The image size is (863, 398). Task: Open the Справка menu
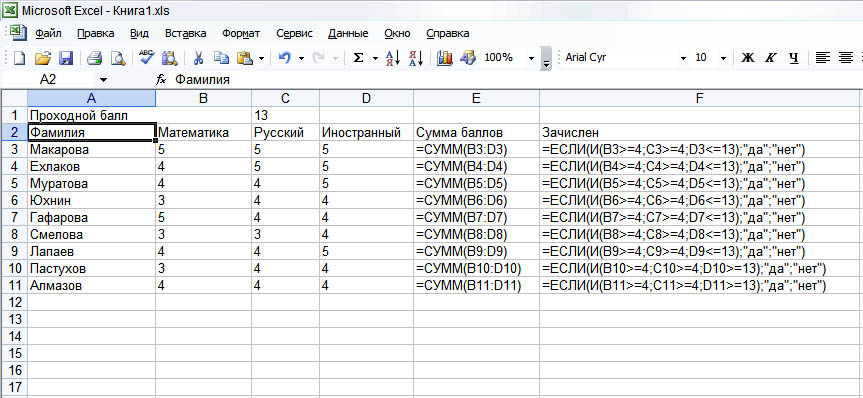pyautogui.click(x=448, y=33)
